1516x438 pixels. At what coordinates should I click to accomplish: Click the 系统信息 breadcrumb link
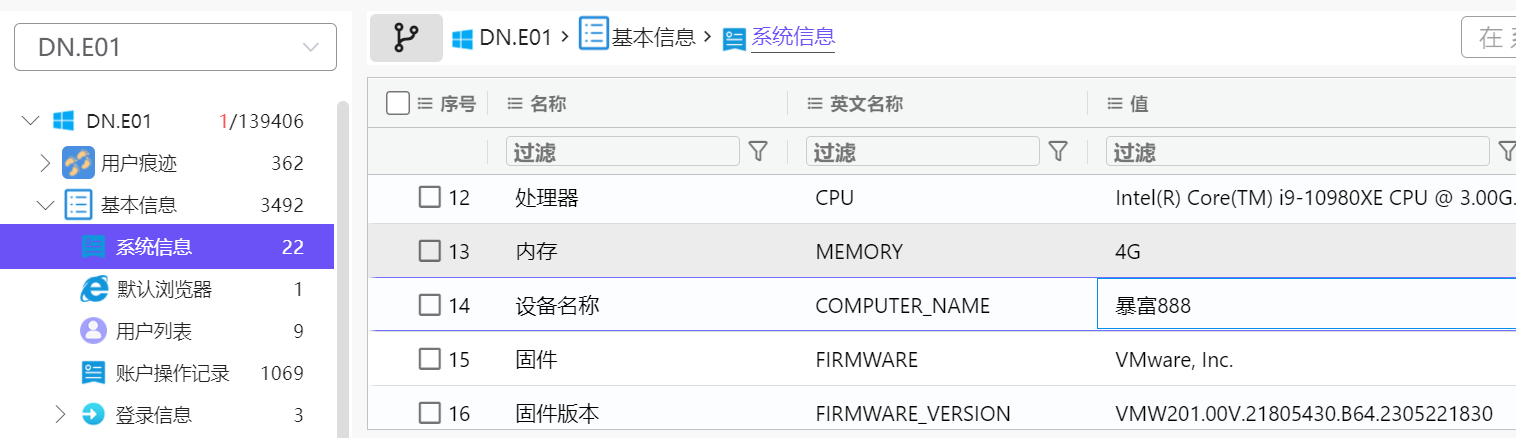click(792, 38)
